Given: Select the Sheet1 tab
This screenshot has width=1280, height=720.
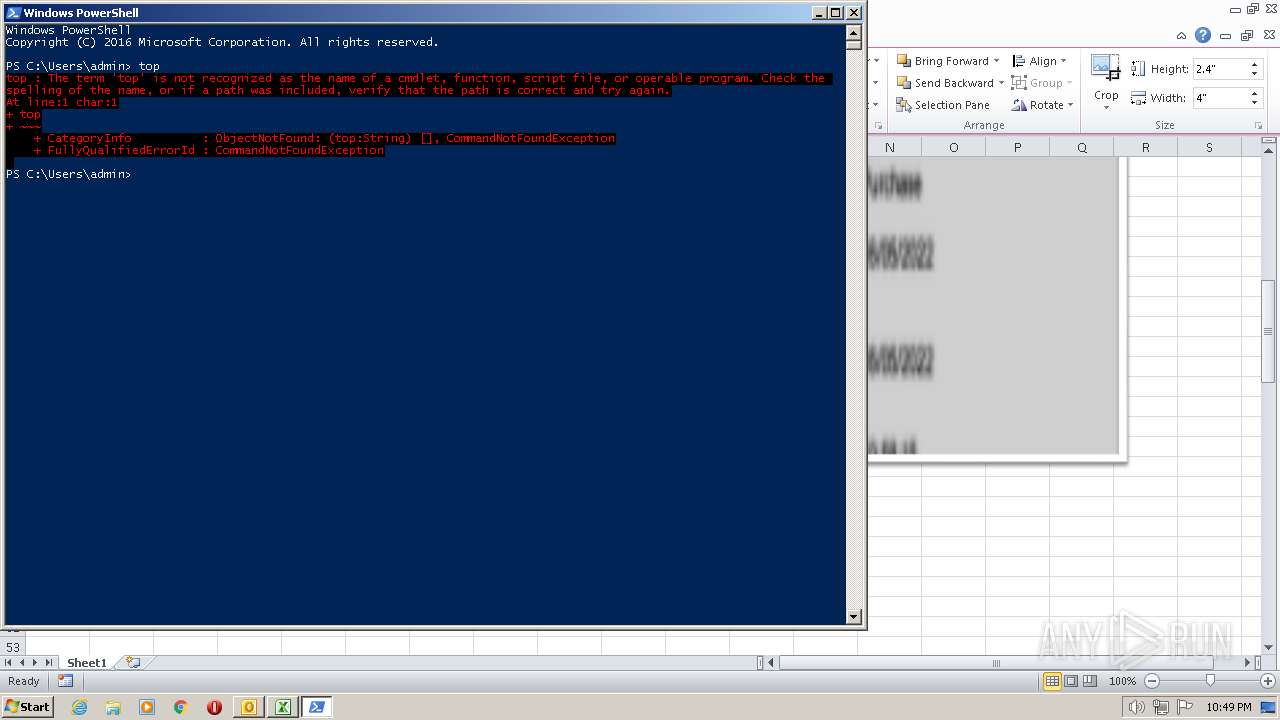Looking at the screenshot, I should click(x=86, y=663).
